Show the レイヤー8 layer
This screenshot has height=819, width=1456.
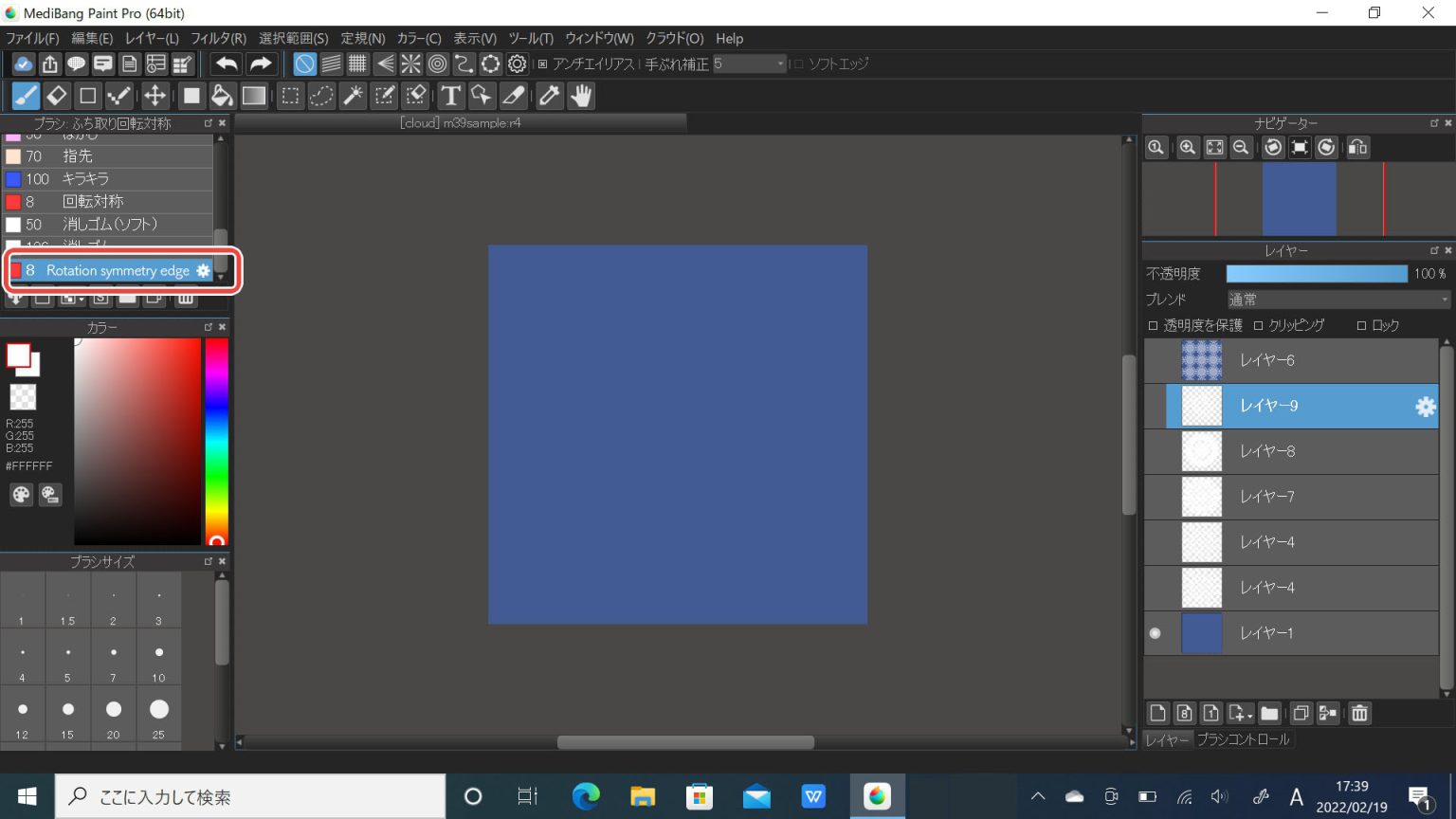click(1155, 451)
